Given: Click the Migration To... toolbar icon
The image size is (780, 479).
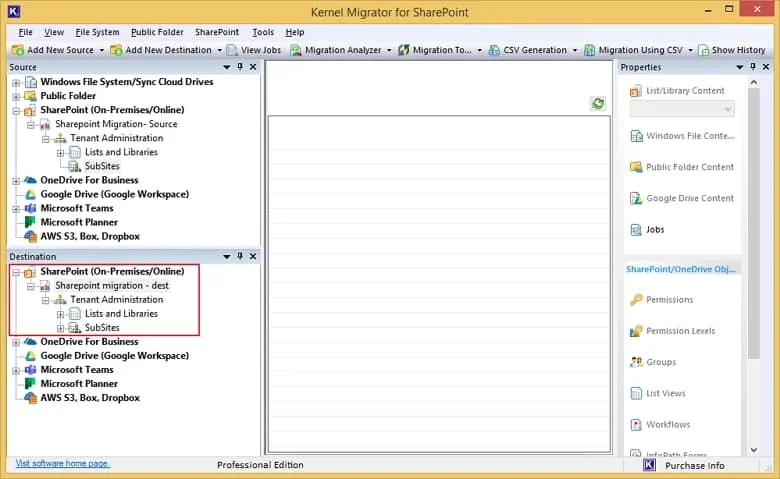Looking at the screenshot, I should (x=403, y=50).
